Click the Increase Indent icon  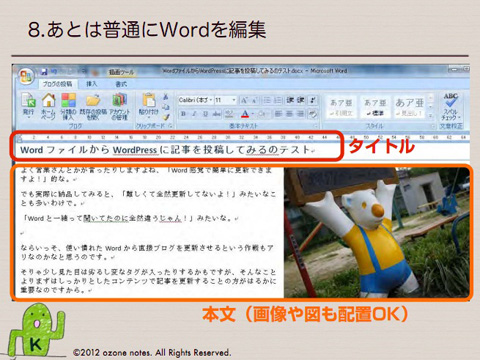[301, 100]
